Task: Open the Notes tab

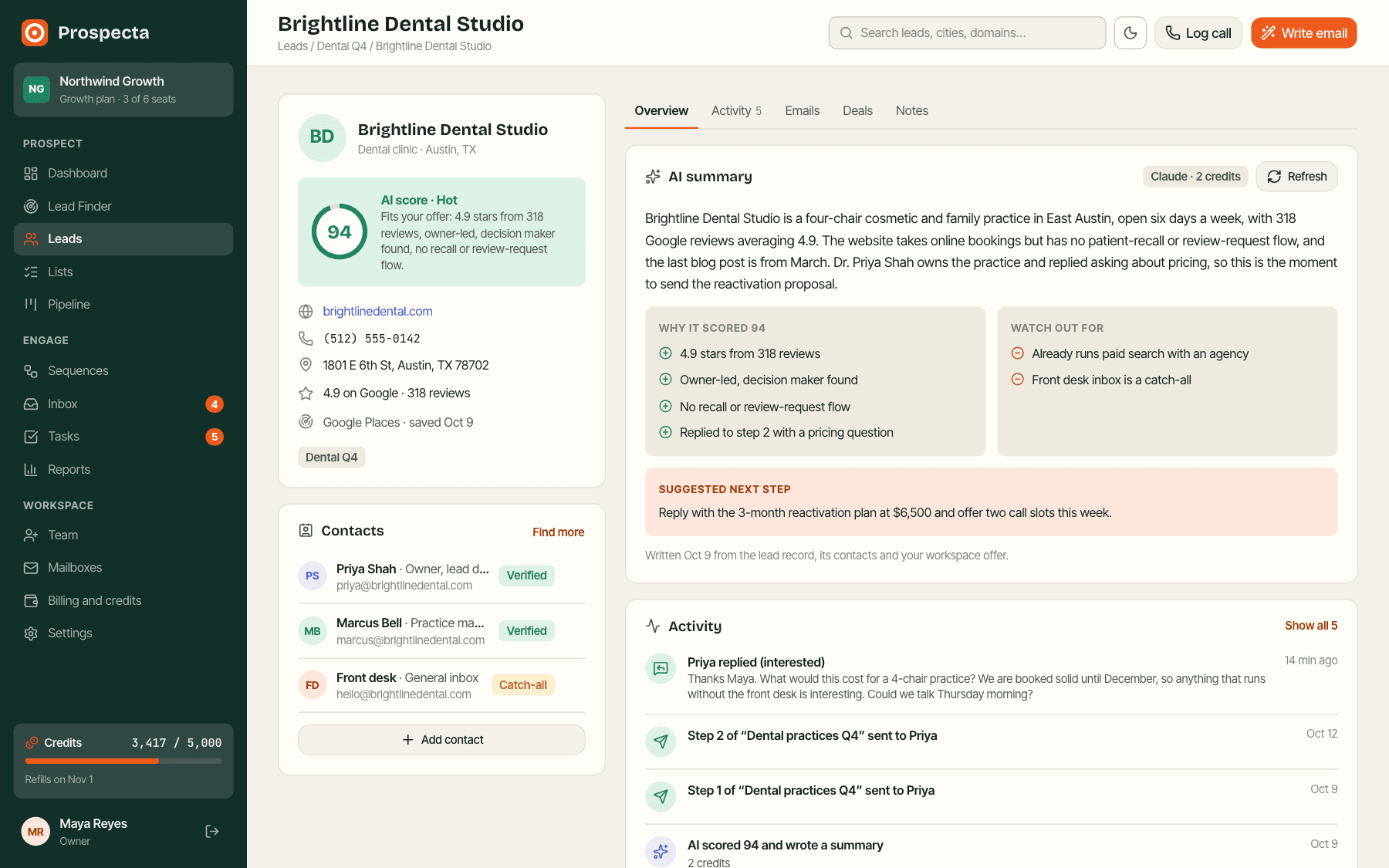Action: pos(912,111)
